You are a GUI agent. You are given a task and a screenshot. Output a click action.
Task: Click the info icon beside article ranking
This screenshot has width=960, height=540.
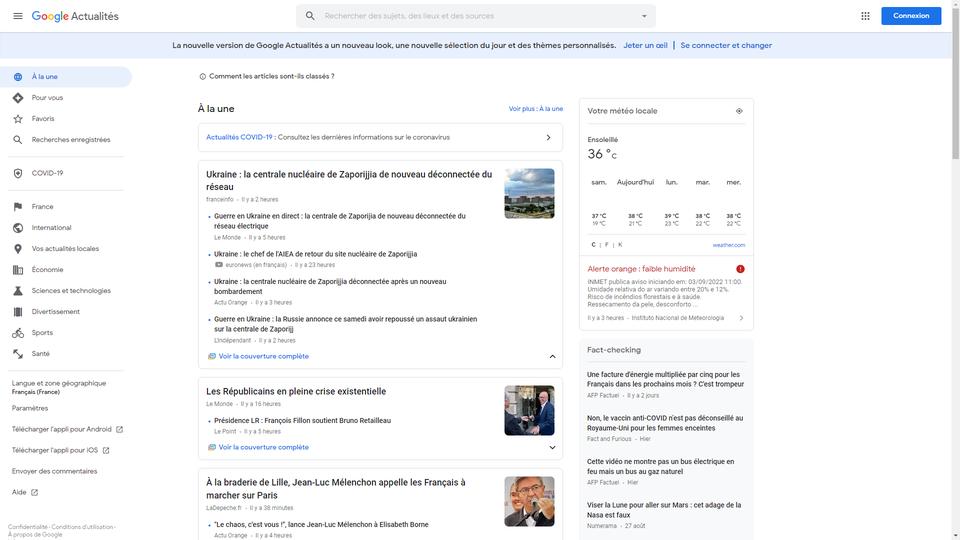pyautogui.click(x=203, y=77)
